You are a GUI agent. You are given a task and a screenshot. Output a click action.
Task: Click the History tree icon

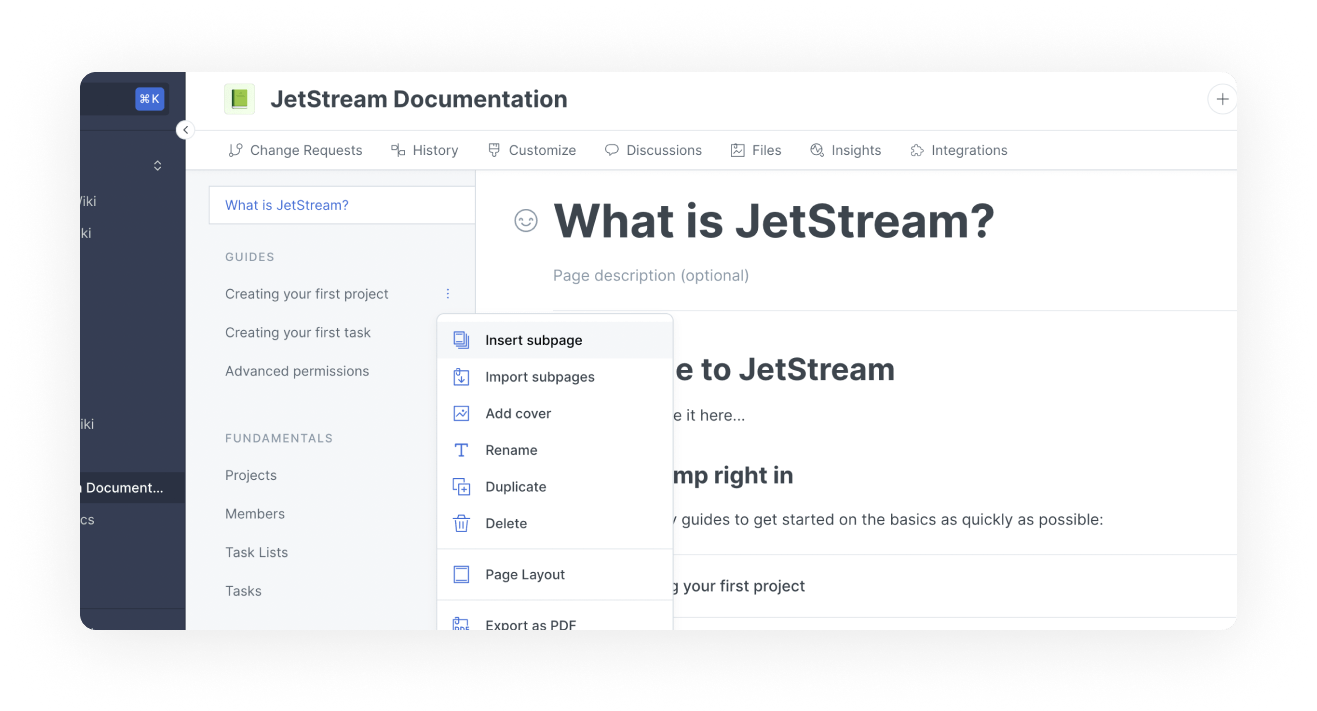pyautogui.click(x=396, y=150)
